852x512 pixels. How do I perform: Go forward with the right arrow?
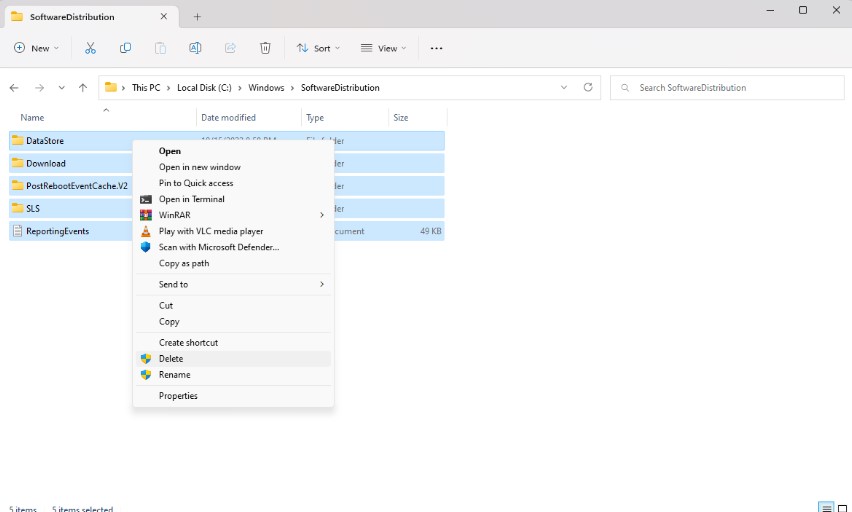(x=39, y=88)
